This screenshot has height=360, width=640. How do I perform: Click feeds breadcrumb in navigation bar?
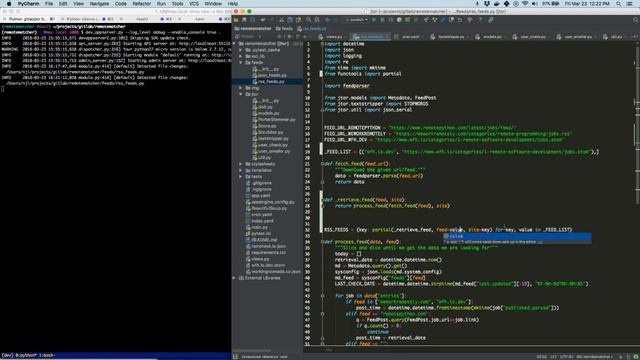284,29
